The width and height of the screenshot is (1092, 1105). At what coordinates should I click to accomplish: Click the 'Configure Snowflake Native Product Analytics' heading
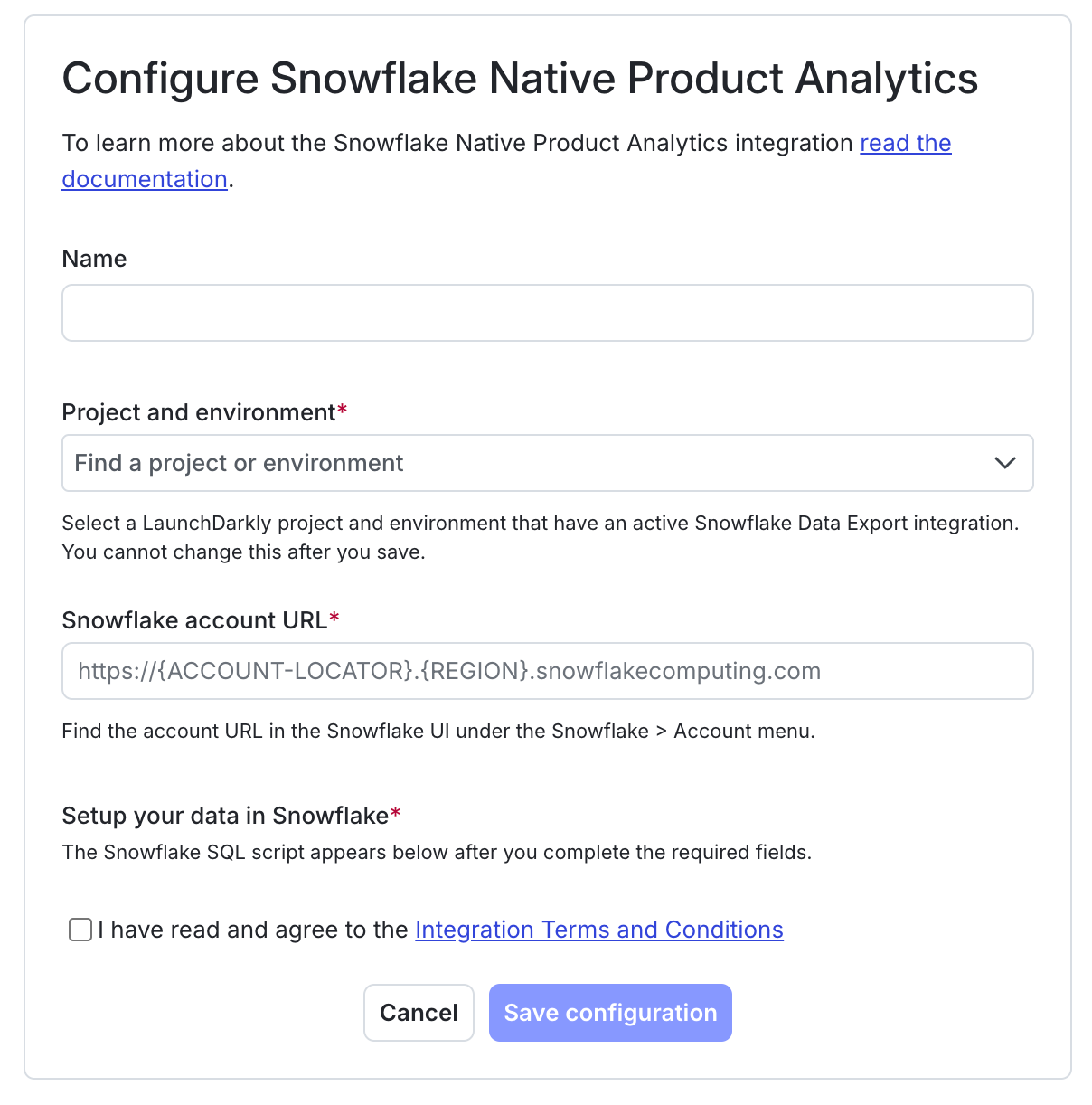[520, 79]
